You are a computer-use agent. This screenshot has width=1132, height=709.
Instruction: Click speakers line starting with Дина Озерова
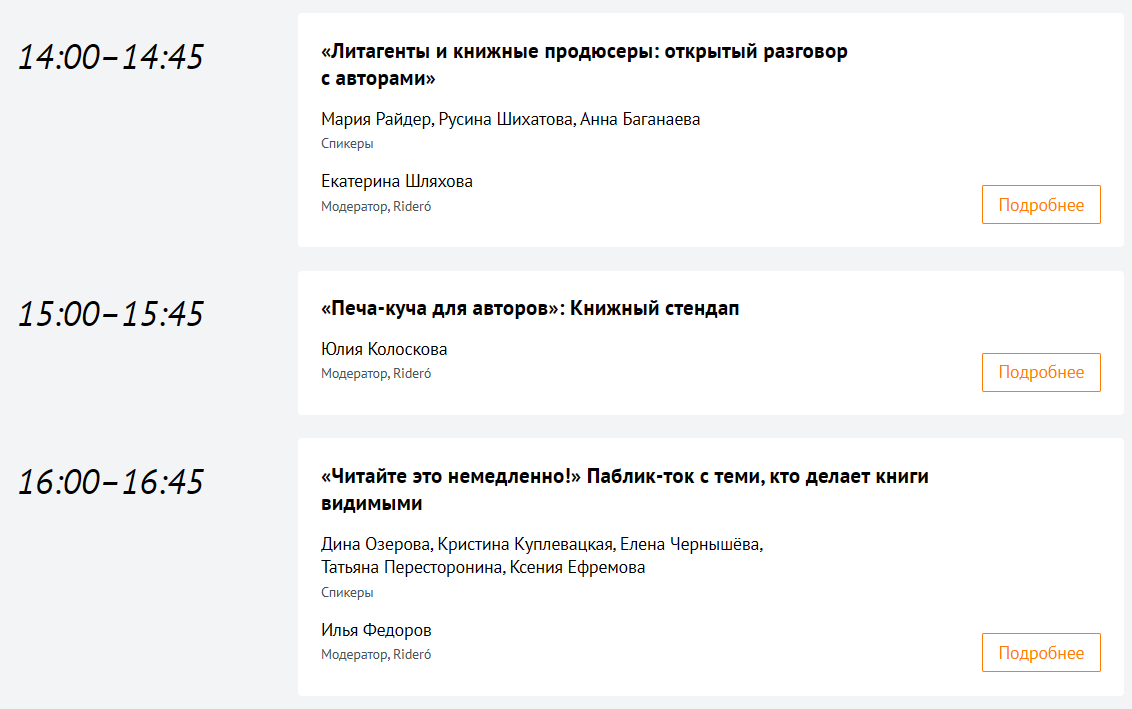(x=542, y=544)
